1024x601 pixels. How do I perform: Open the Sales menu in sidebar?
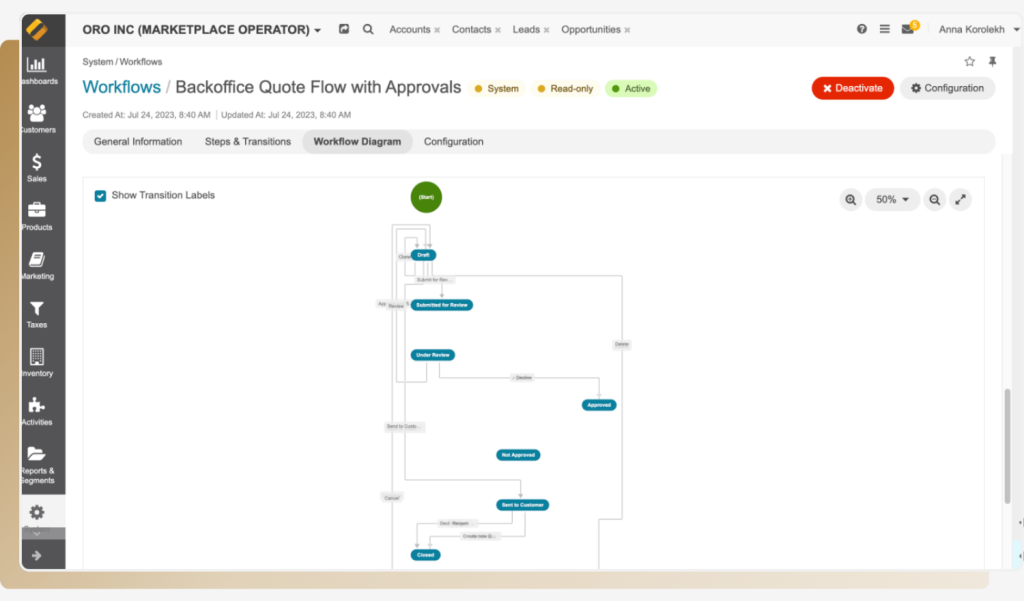(x=37, y=167)
